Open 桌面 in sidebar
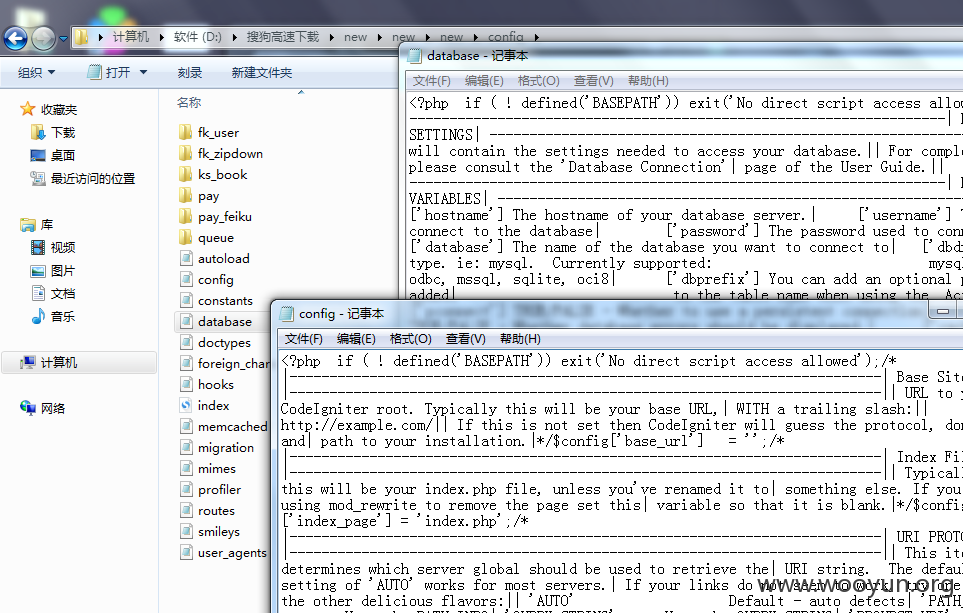This screenshot has height=613, width=963. coord(53,155)
